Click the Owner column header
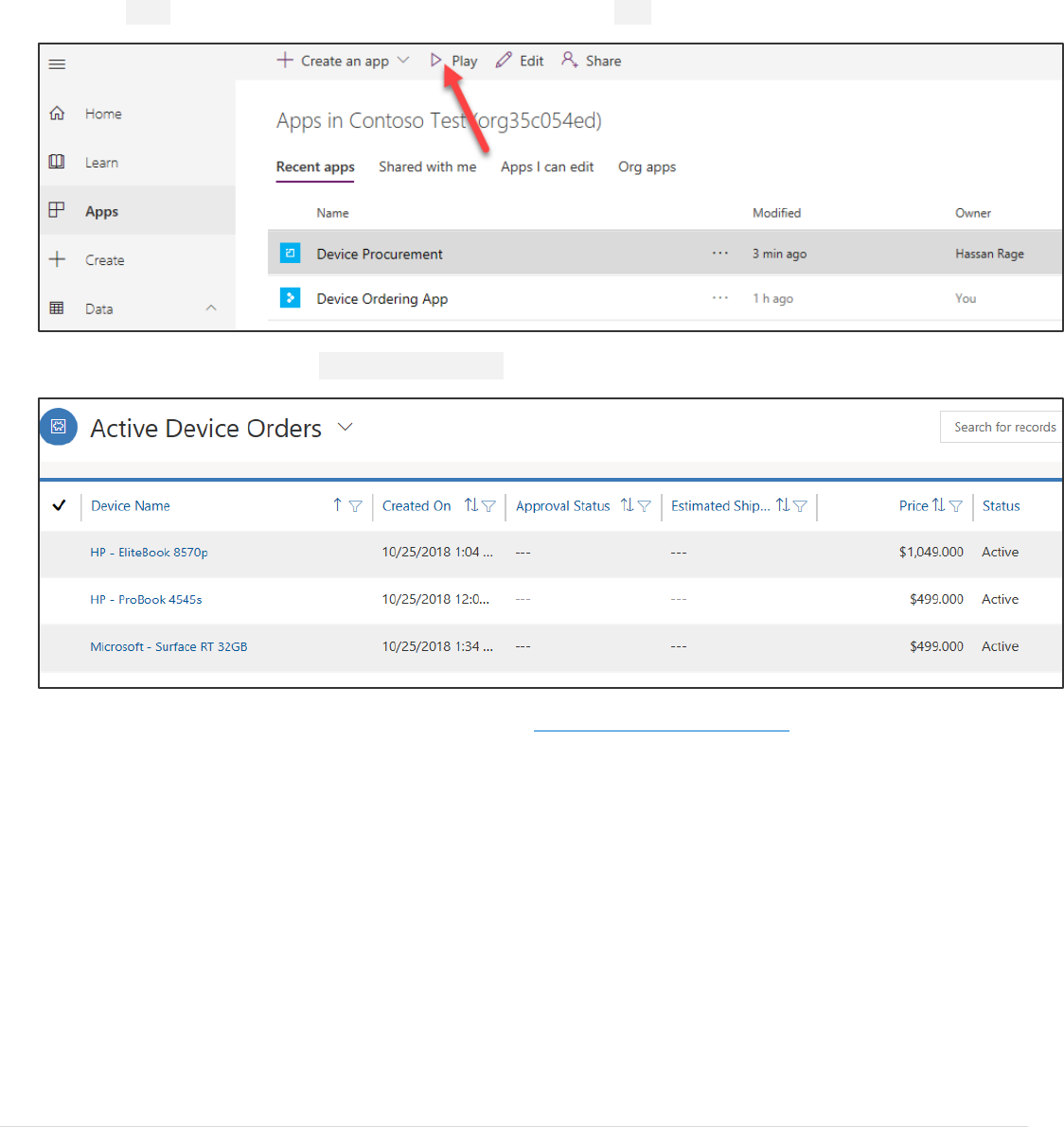The width and height of the screenshot is (1064, 1127). pyautogui.click(x=973, y=213)
